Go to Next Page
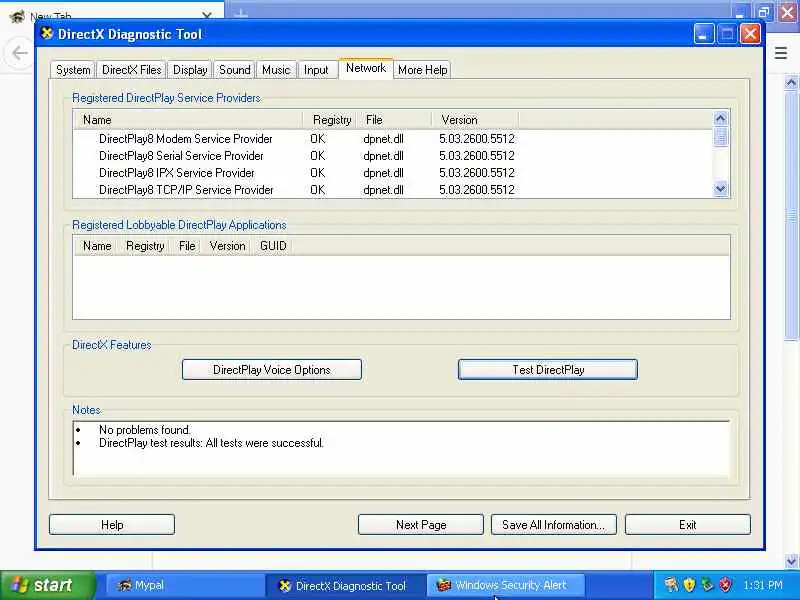This screenshot has width=800, height=600. (x=421, y=525)
